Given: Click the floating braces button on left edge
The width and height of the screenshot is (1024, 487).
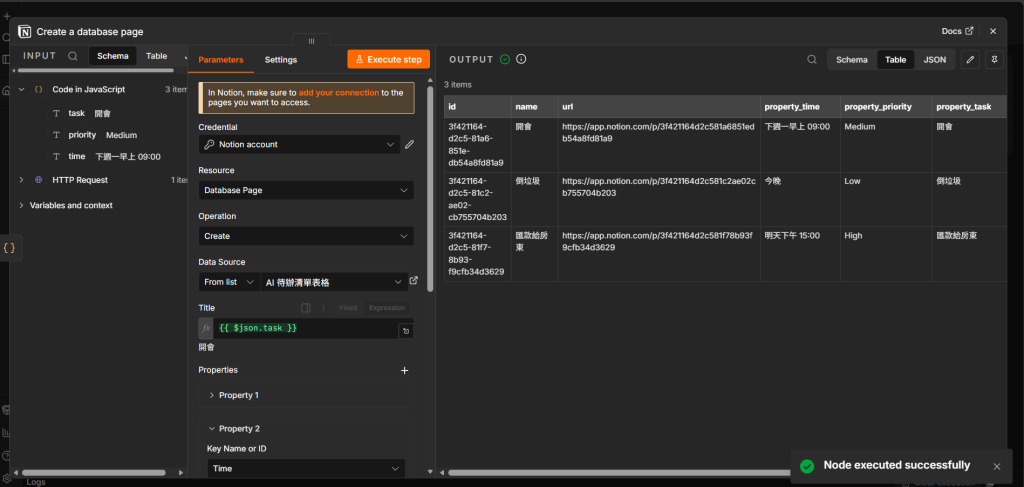Looking at the screenshot, I should (x=9, y=248).
